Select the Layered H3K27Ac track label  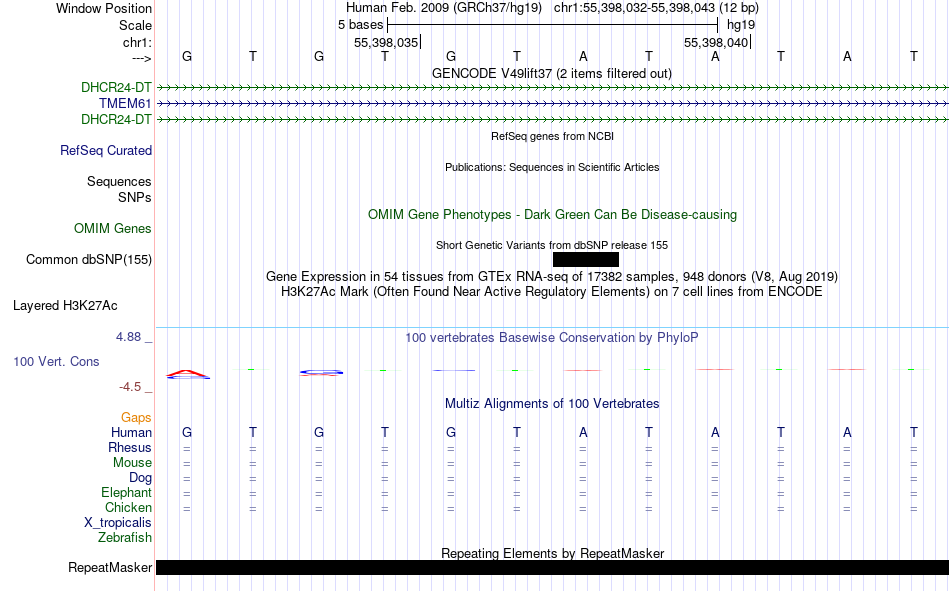coord(65,306)
